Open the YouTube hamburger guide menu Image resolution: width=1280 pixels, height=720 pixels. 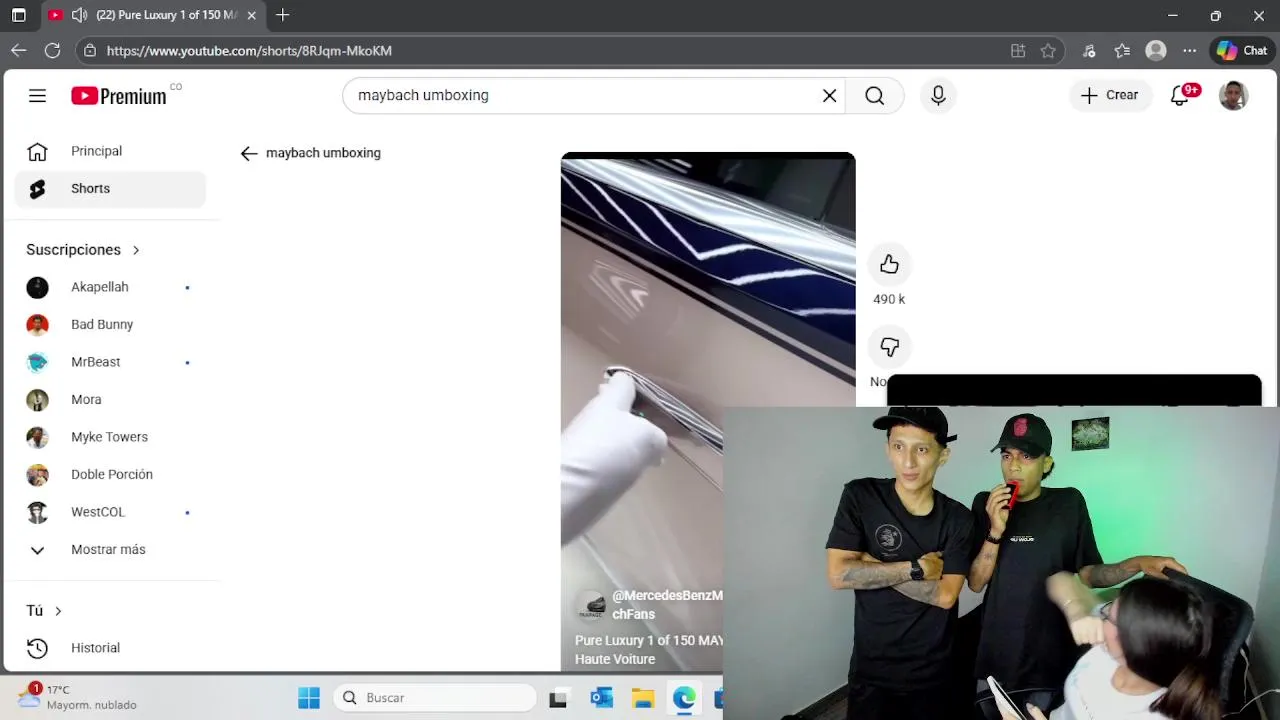pos(37,96)
